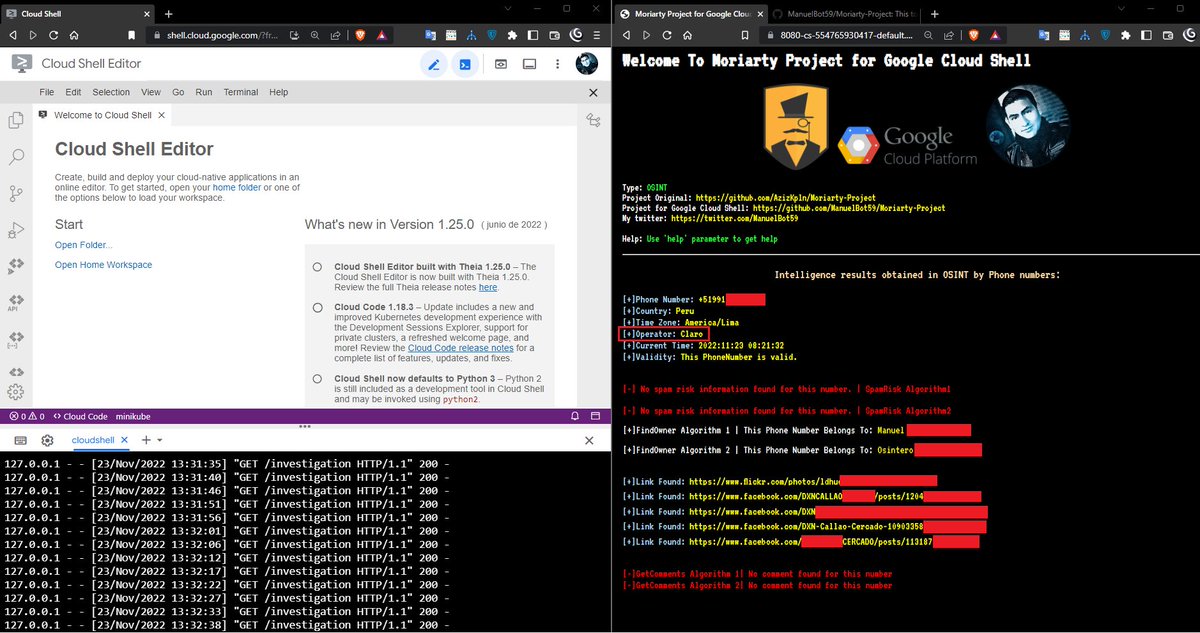
Task: Click Cloud Code in the status bar
Action: (x=80, y=416)
